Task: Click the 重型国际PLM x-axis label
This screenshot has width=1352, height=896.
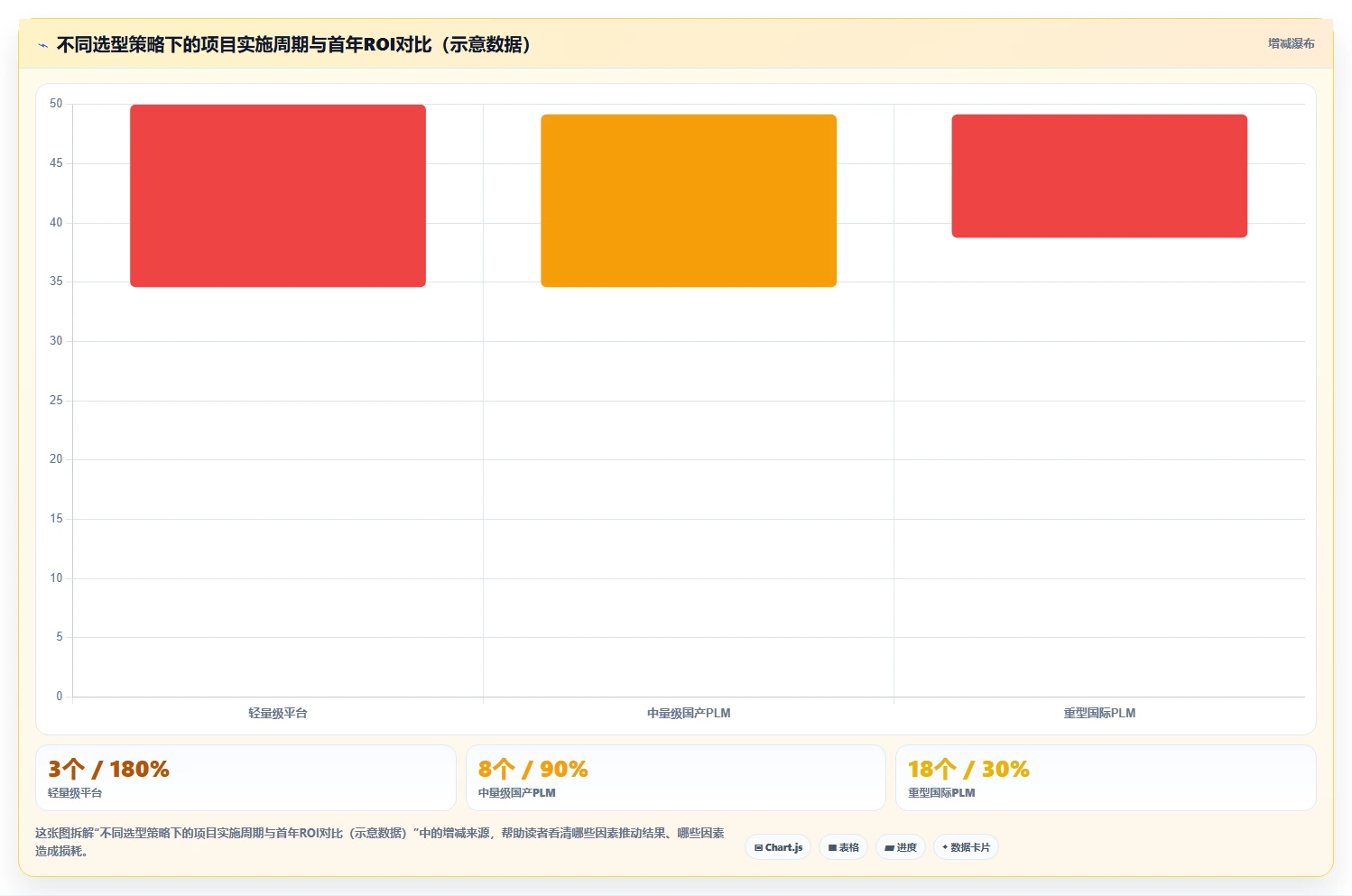Action: [1099, 713]
